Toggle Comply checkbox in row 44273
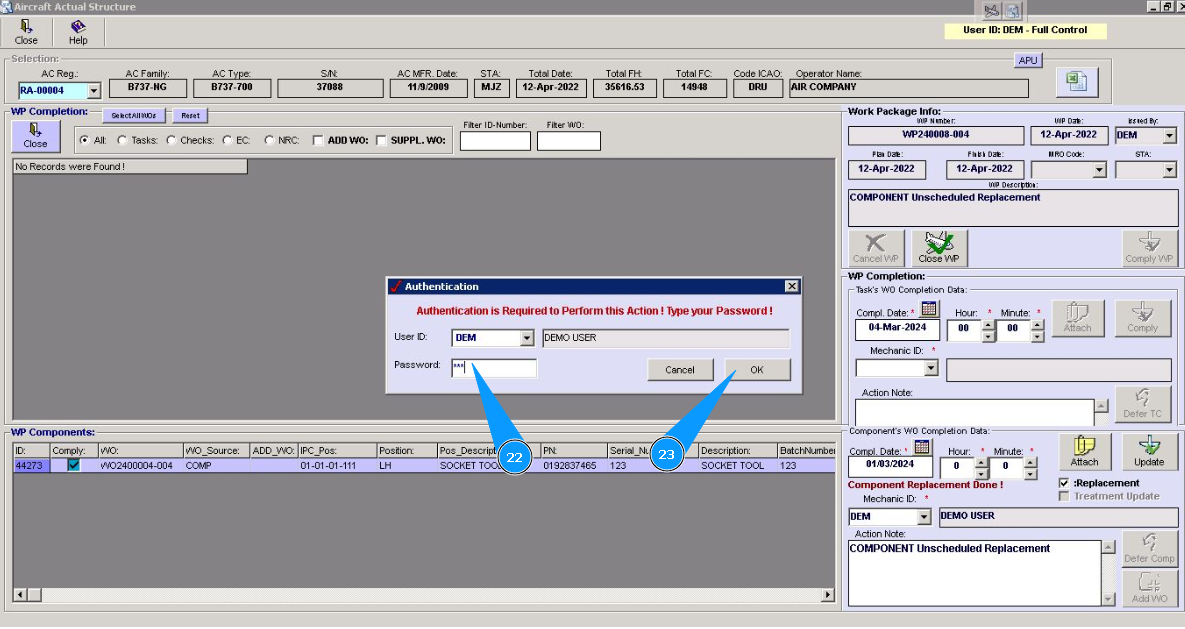Viewport: 1185px width, 629px height. click(73, 466)
